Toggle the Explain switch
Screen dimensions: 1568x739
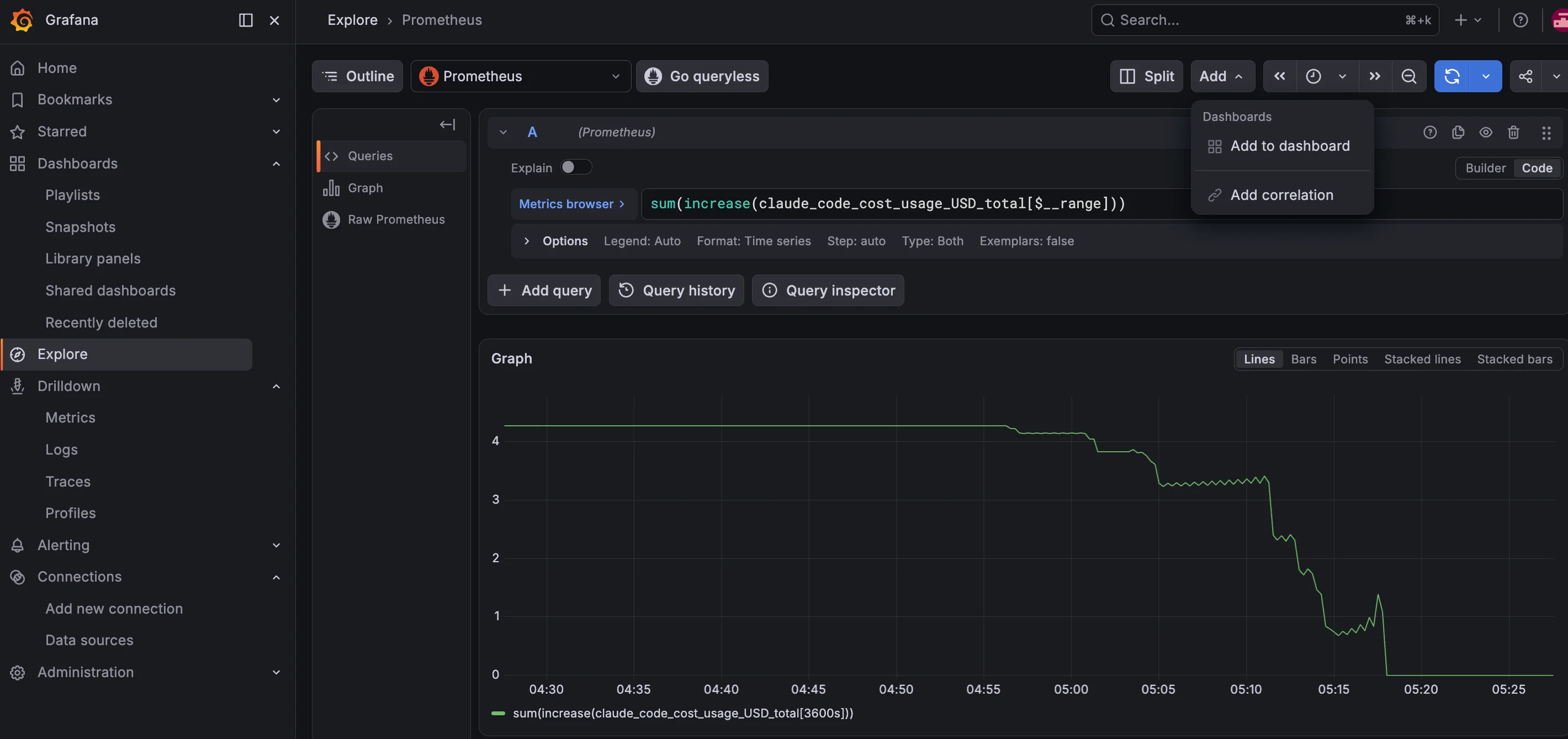[x=576, y=167]
